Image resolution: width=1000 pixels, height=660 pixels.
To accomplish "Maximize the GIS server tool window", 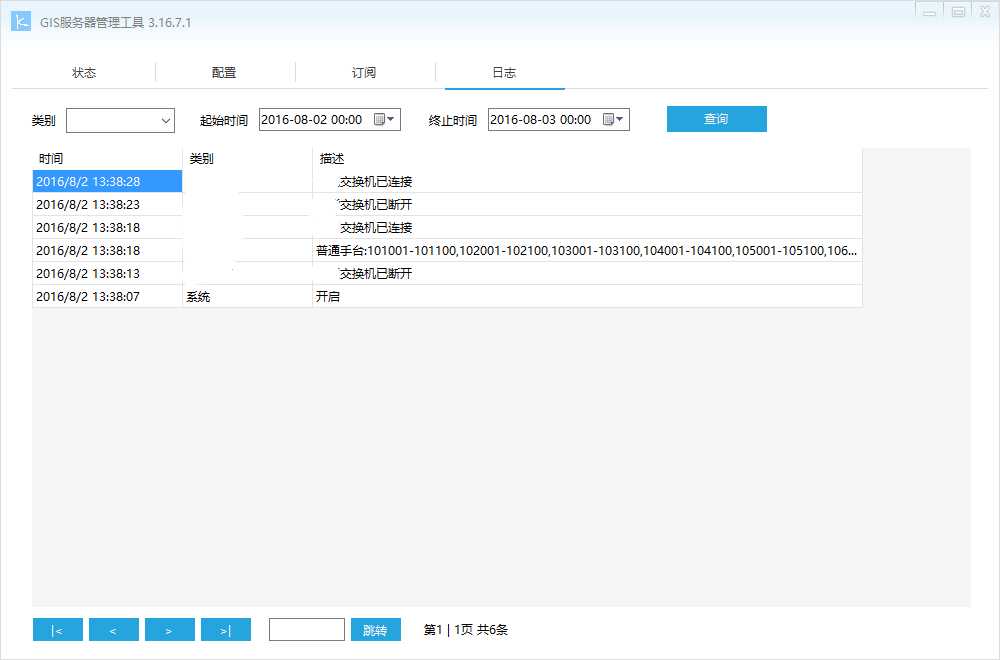I will click(x=958, y=12).
